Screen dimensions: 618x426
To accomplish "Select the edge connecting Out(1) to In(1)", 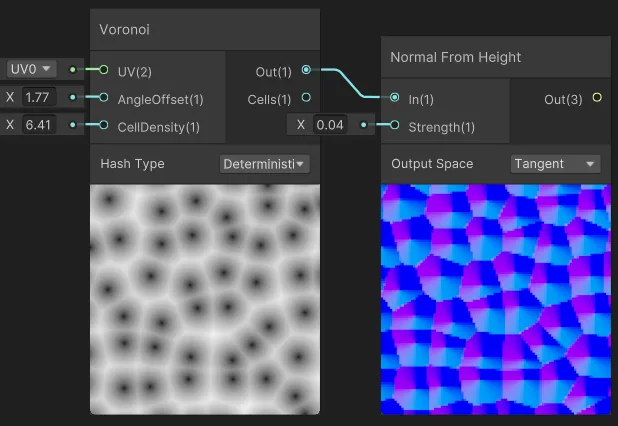I will pyautogui.click(x=349, y=83).
